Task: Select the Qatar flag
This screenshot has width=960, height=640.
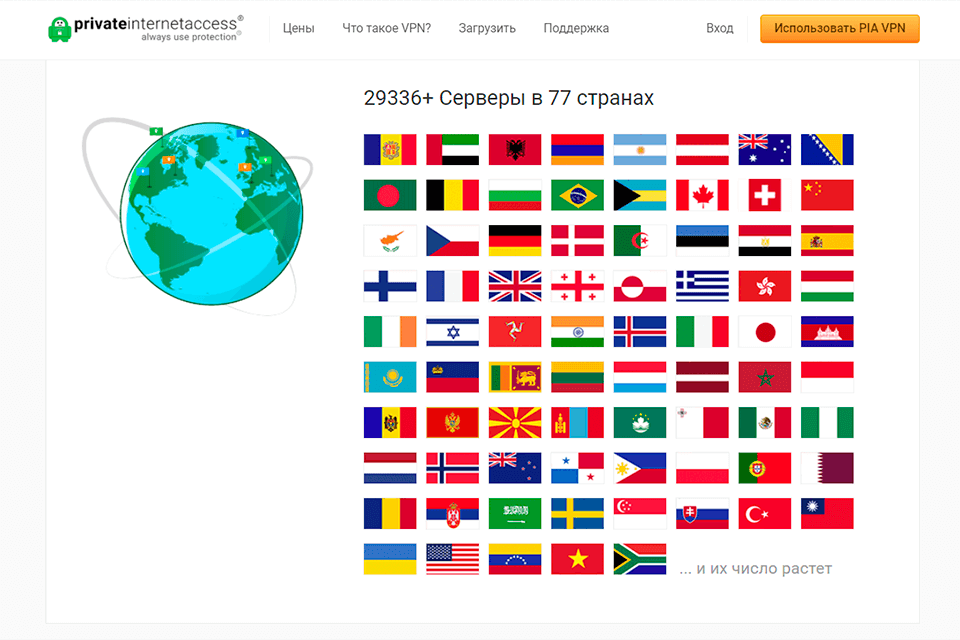Action: (x=827, y=468)
